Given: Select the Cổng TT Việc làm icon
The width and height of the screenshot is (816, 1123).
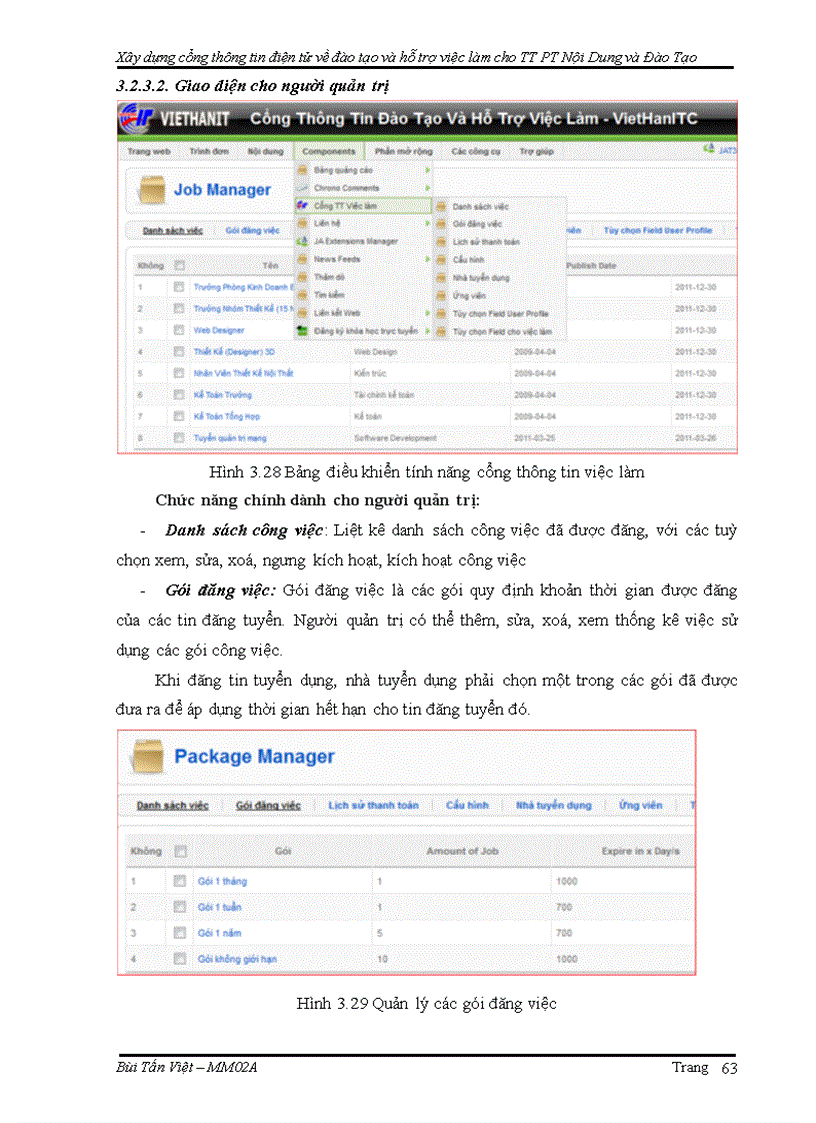Looking at the screenshot, I should click(x=300, y=204).
